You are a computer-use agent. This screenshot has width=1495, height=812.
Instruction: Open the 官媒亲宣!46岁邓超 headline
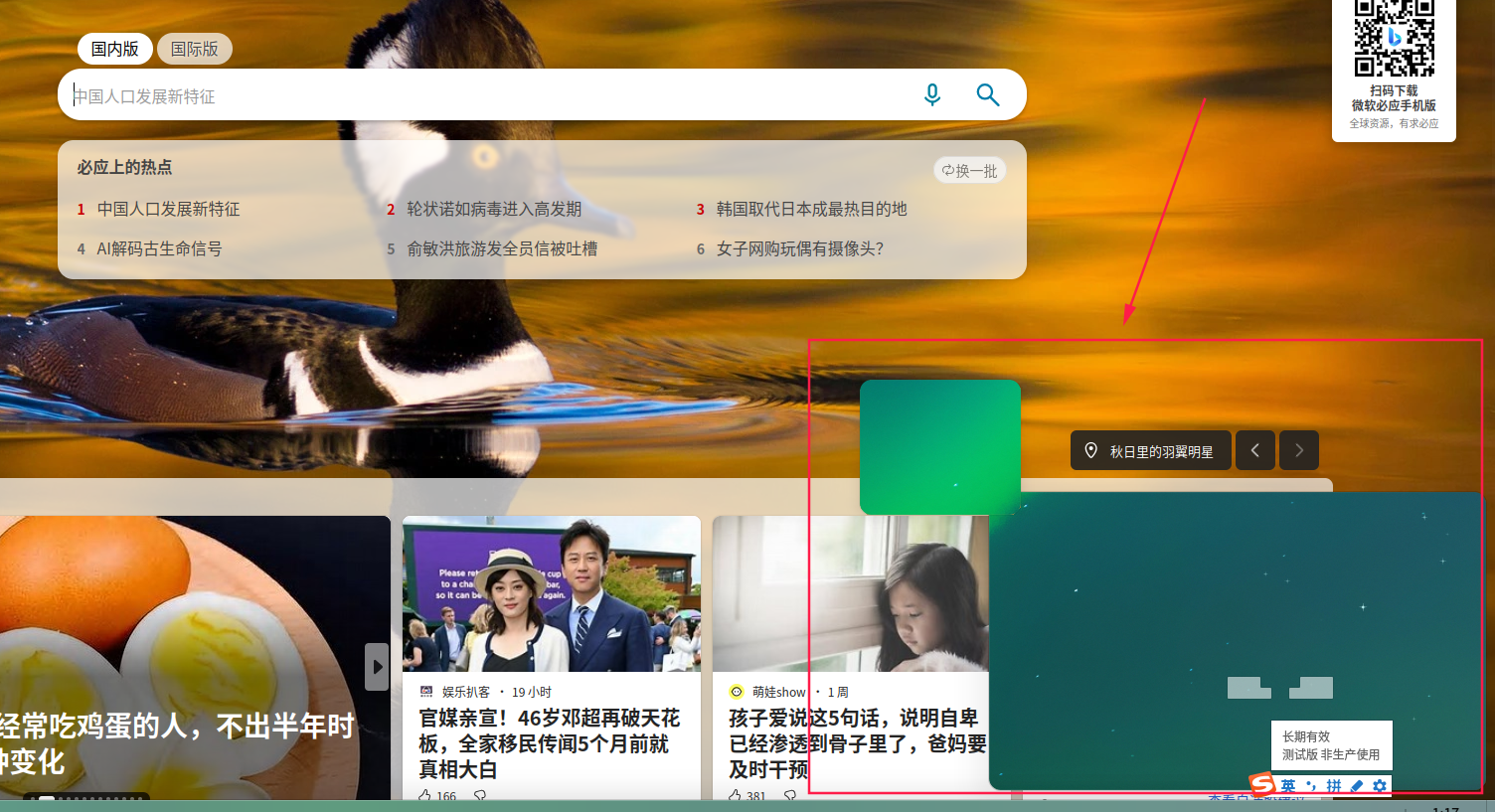pos(550,743)
